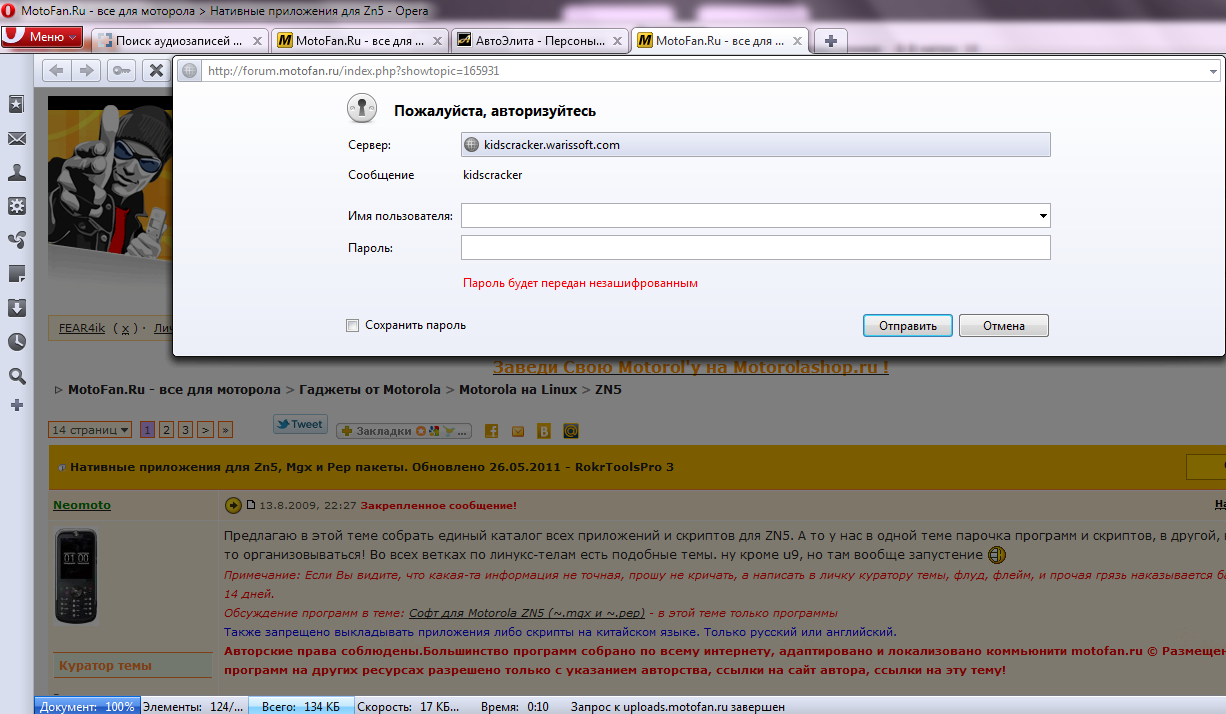
Task: Open the Widgets gear sidebar panel
Action: pos(17,206)
